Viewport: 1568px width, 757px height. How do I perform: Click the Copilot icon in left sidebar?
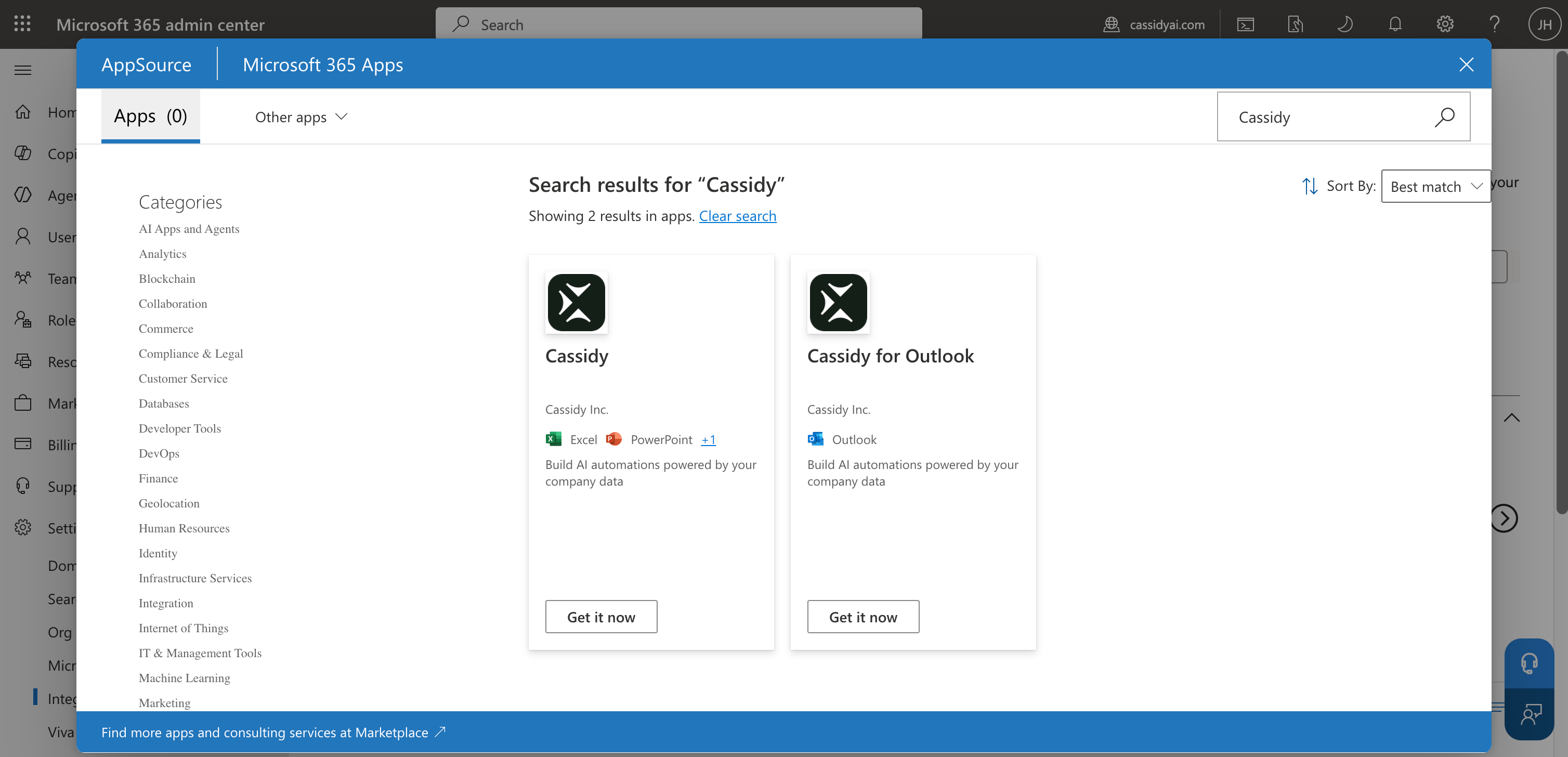coord(23,153)
